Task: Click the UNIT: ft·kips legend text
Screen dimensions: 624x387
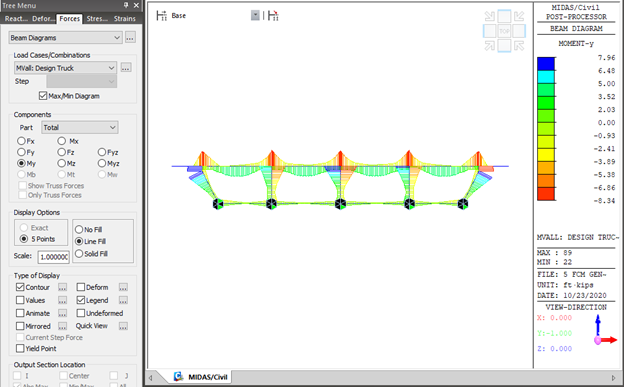Action: pyautogui.click(x=565, y=285)
